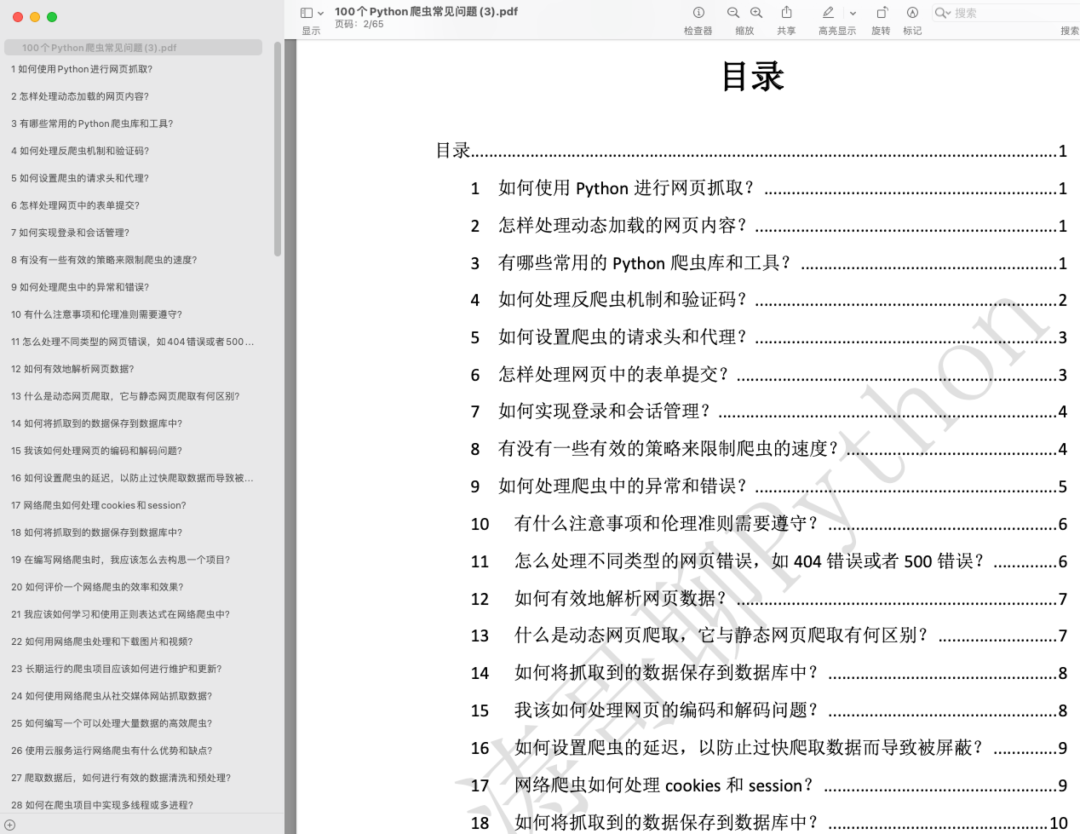1080x834 pixels.
Task: Follow TOC link 16 如何设置爬虫的延迟
Action: 769,748
